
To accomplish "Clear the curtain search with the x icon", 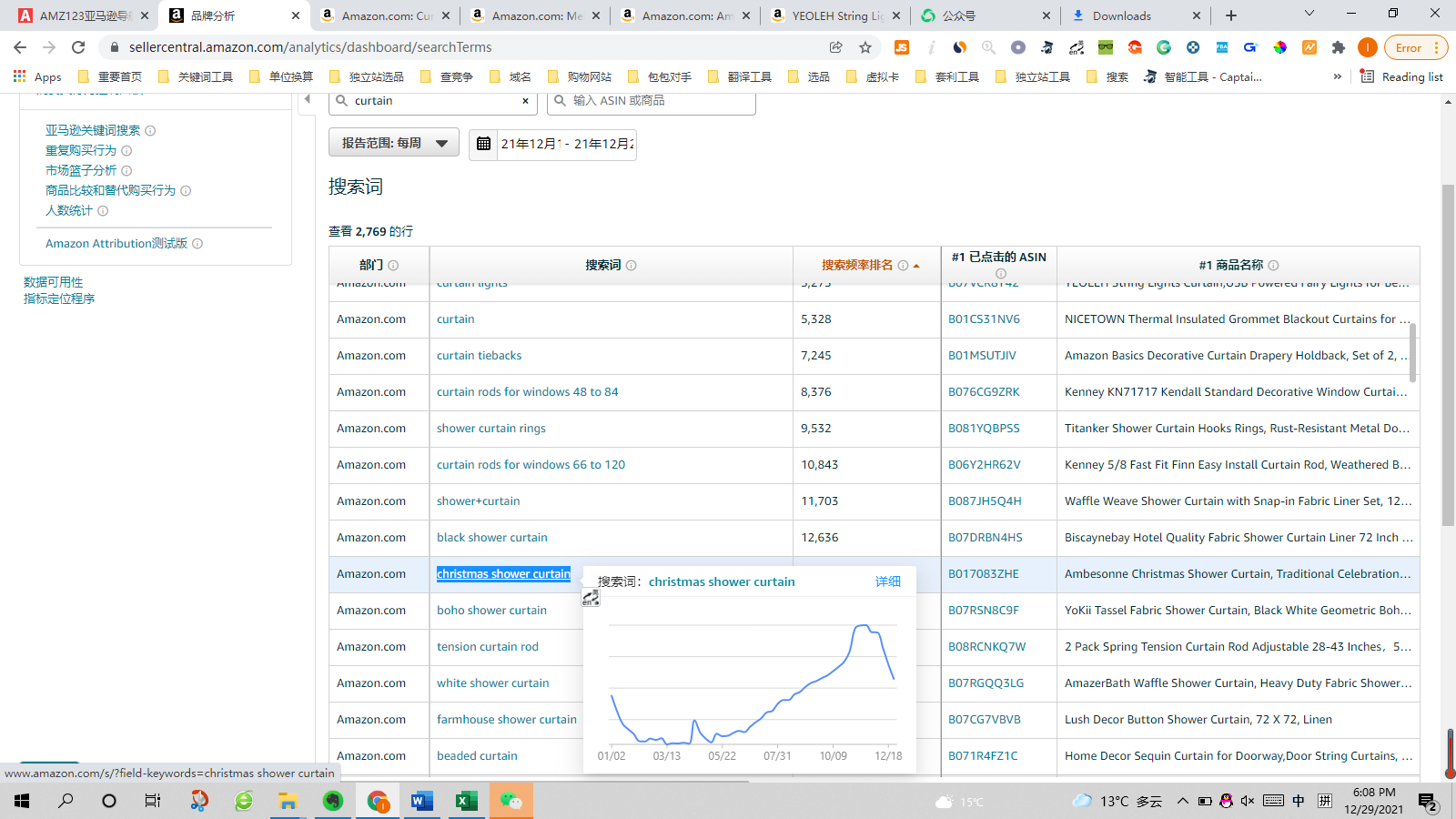I will (525, 101).
